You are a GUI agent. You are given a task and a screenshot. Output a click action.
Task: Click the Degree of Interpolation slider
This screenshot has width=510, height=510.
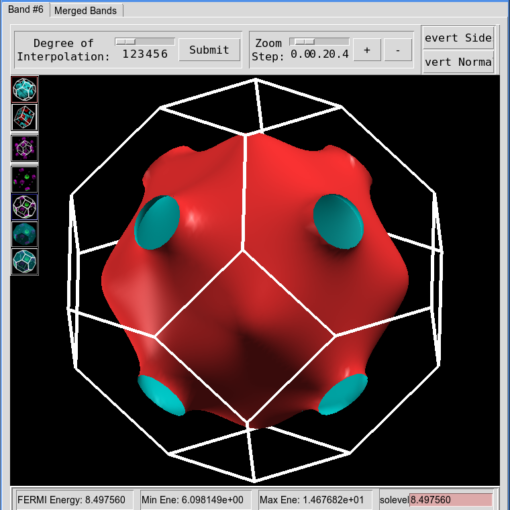click(145, 41)
